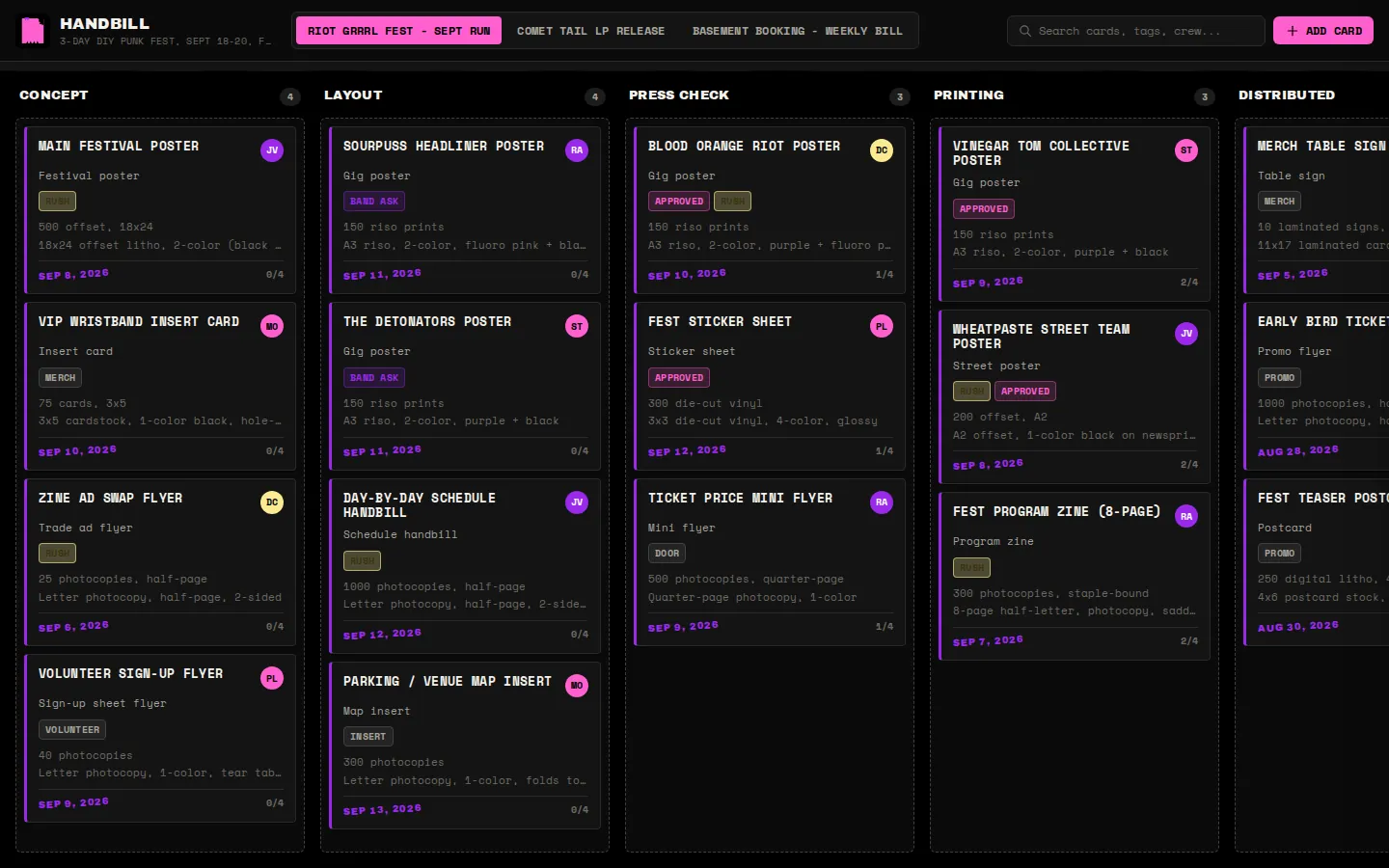Open RA avatar on Sourpuss Headliner Poster
The height and width of the screenshot is (868, 1389).
click(x=577, y=150)
